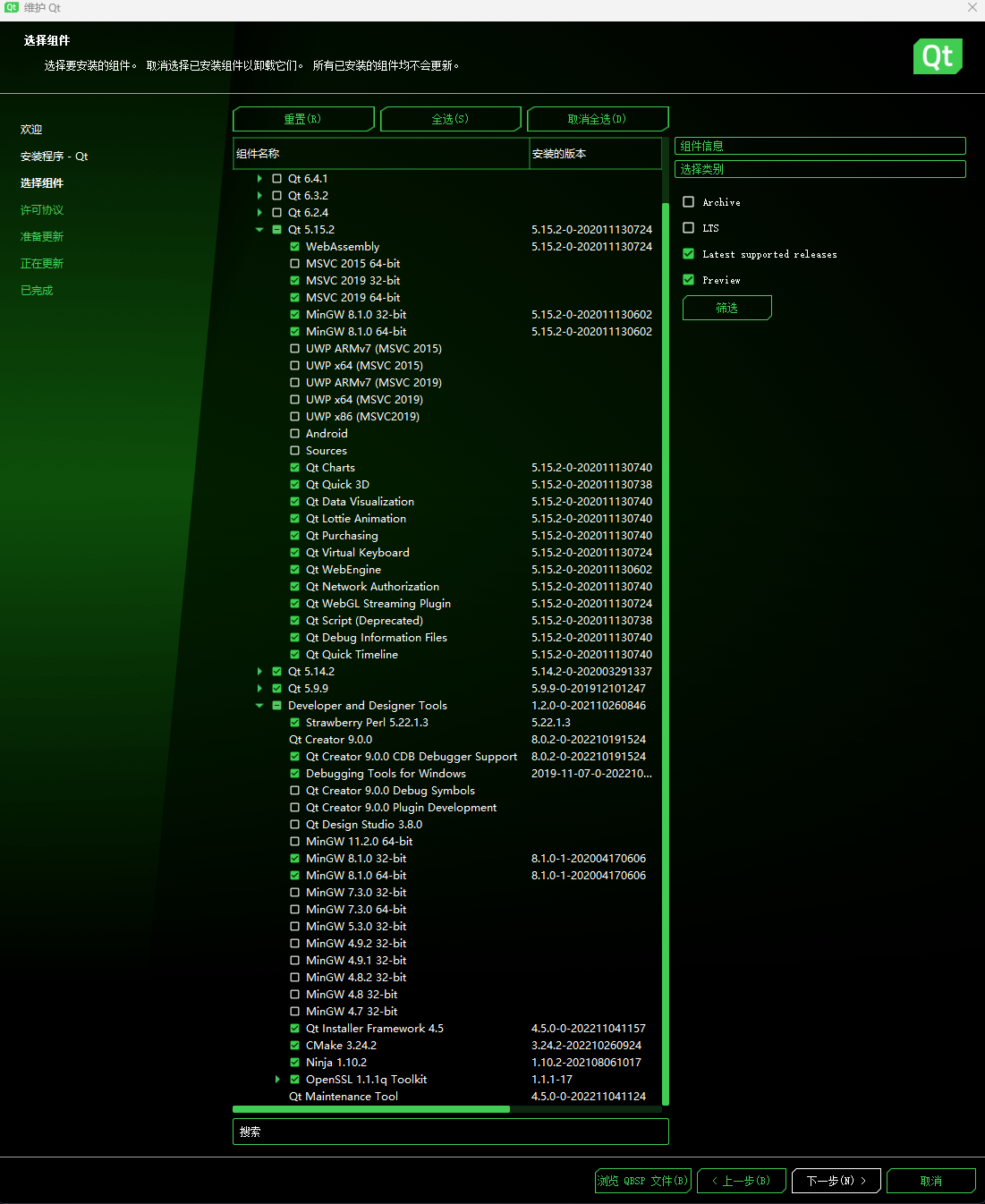Tick the Qt 6.4.1 checkbox
This screenshot has width=985, height=1204.
[x=277, y=179]
